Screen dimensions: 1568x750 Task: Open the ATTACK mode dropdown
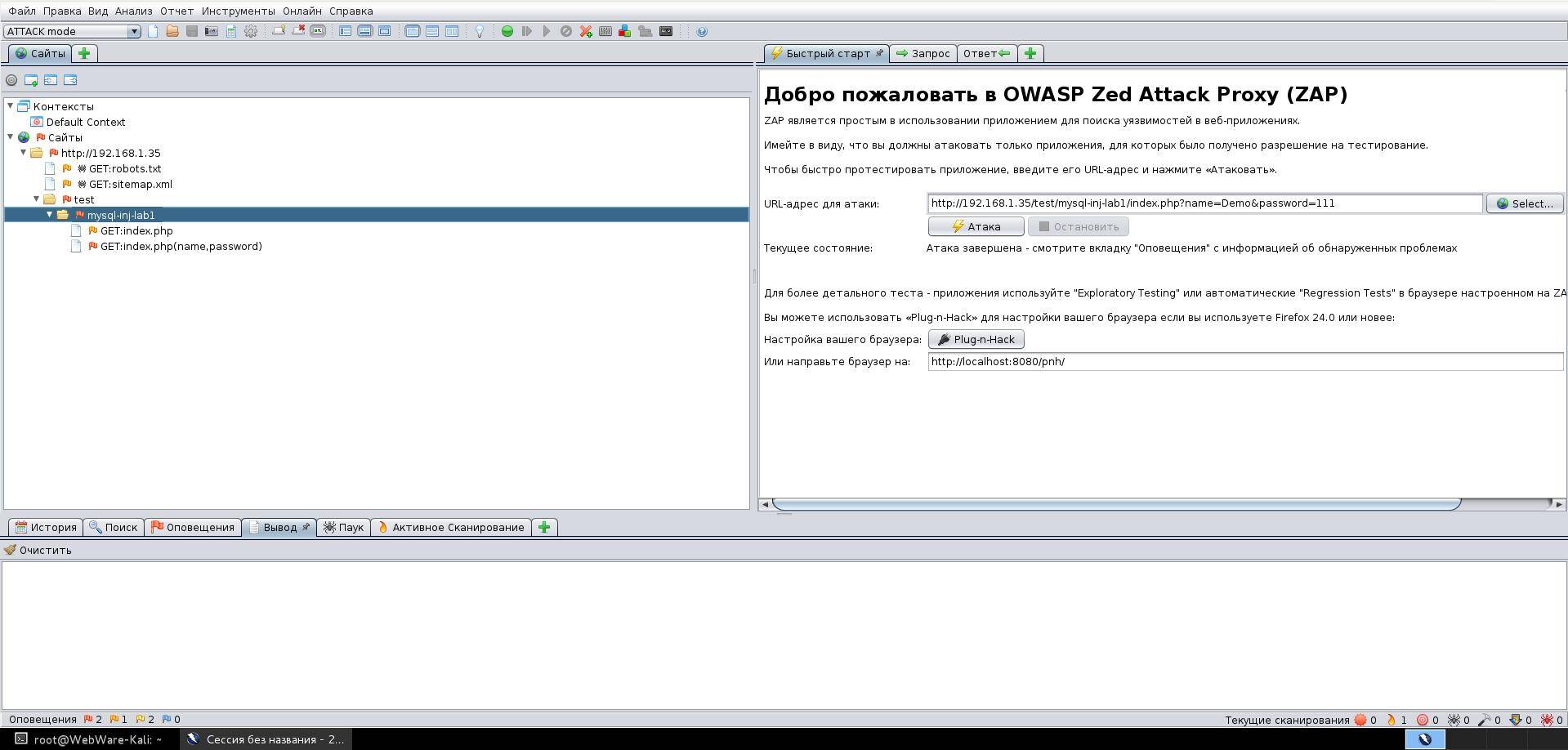coord(72,31)
